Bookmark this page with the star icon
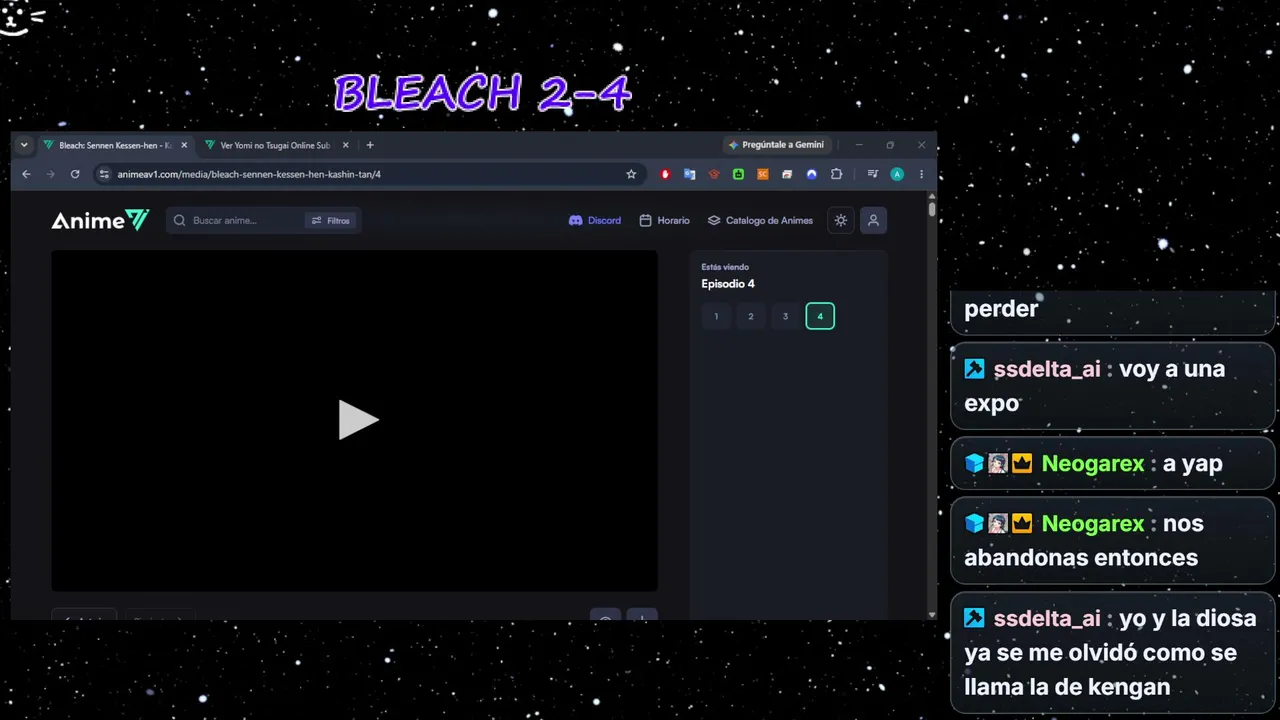 [631, 174]
